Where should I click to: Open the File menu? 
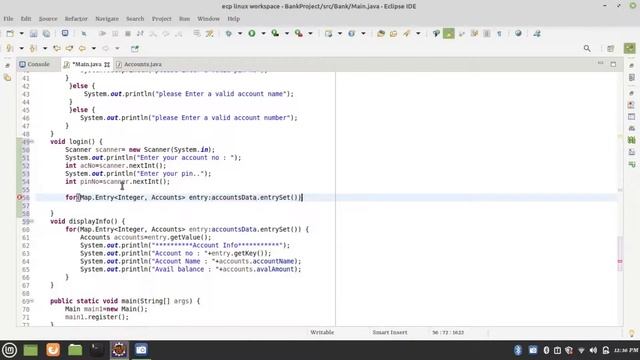click(8, 19)
